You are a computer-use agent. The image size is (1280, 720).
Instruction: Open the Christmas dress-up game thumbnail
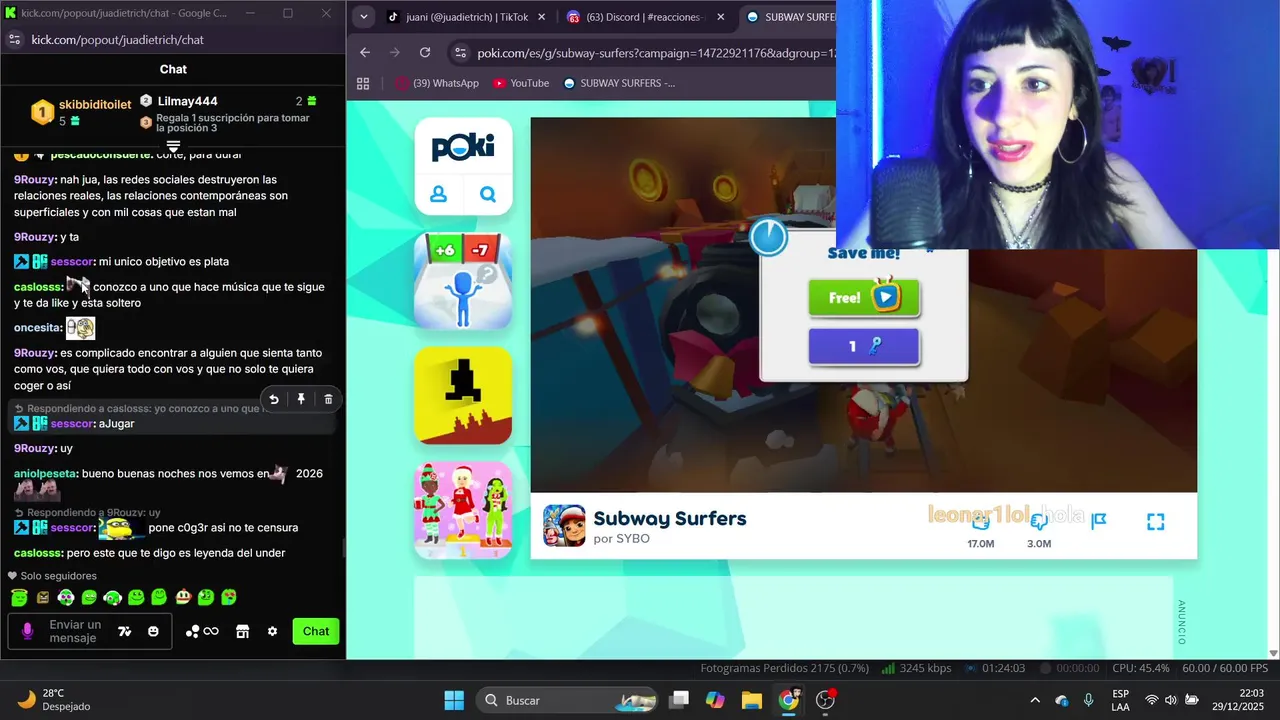[463, 509]
